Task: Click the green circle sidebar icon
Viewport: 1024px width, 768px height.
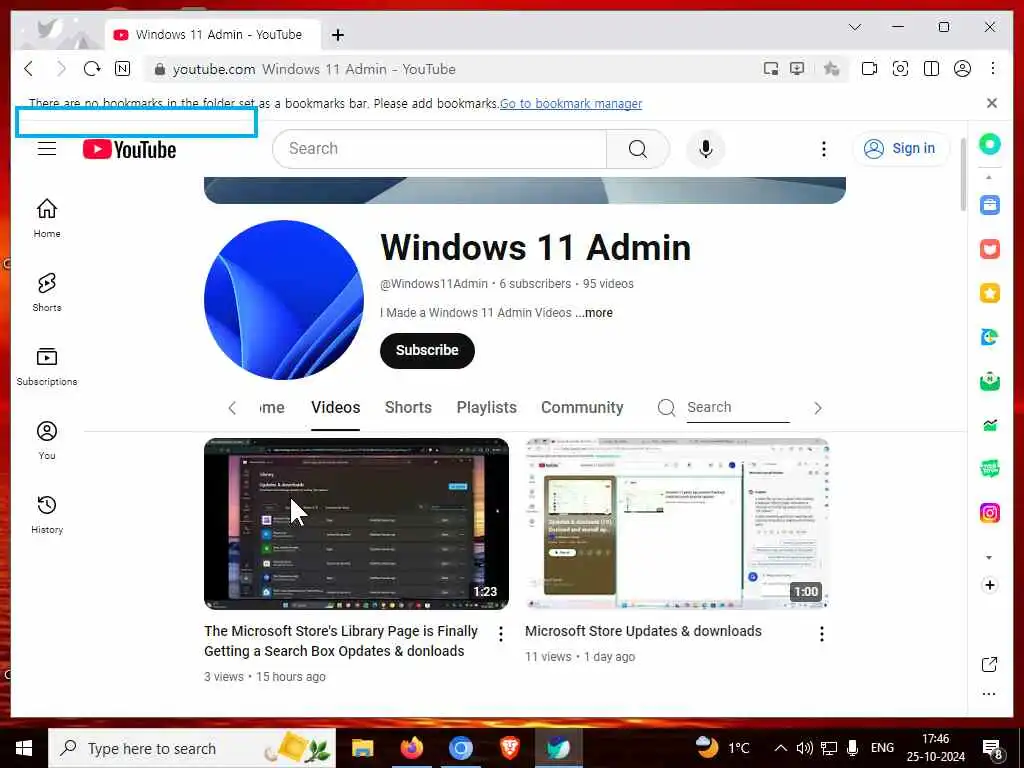Action: click(x=989, y=144)
